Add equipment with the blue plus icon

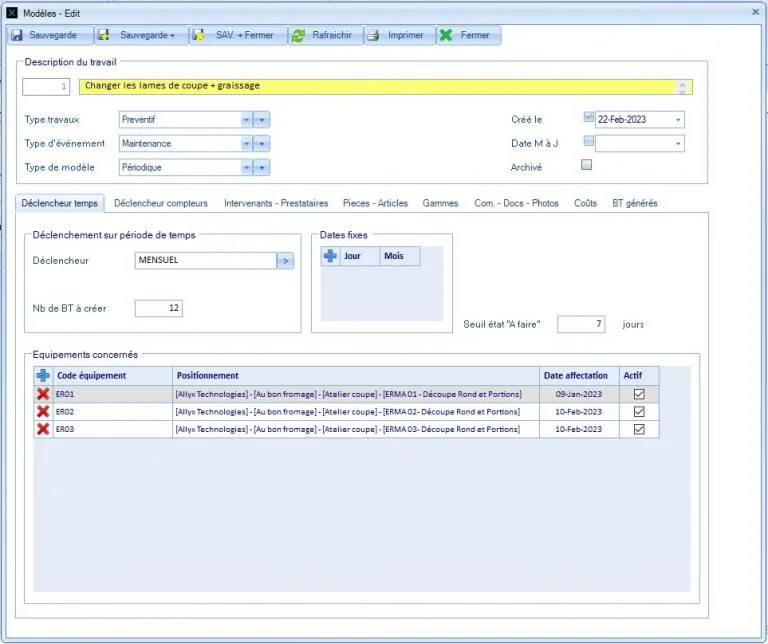click(x=43, y=376)
